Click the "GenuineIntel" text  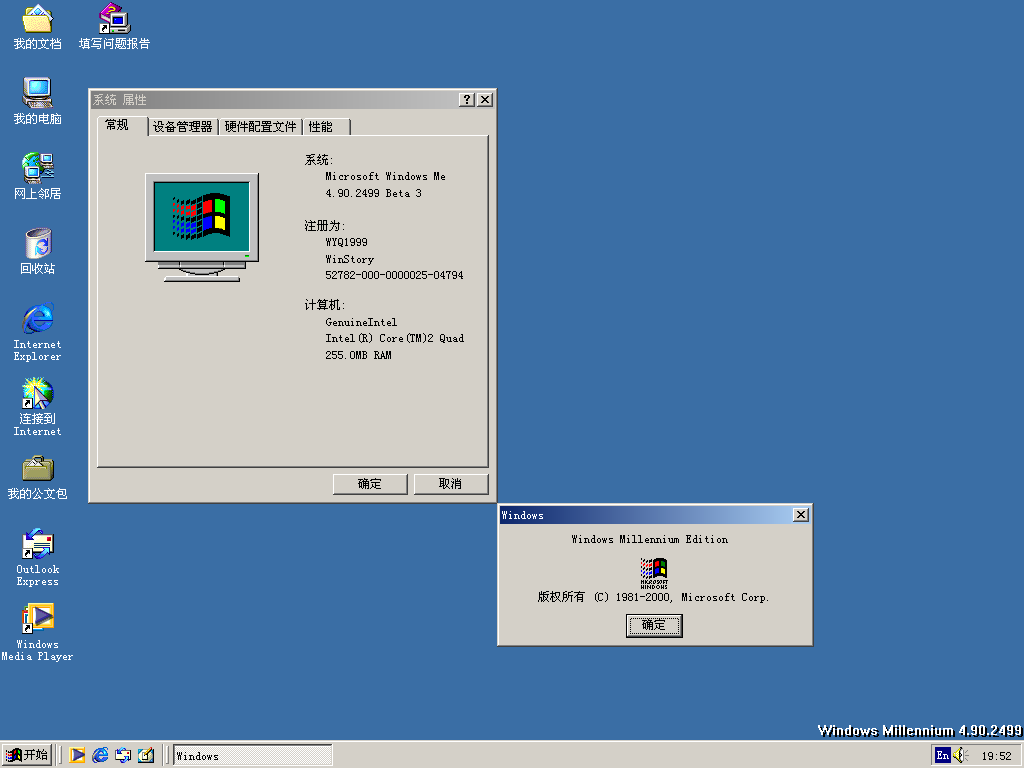pyautogui.click(x=361, y=322)
